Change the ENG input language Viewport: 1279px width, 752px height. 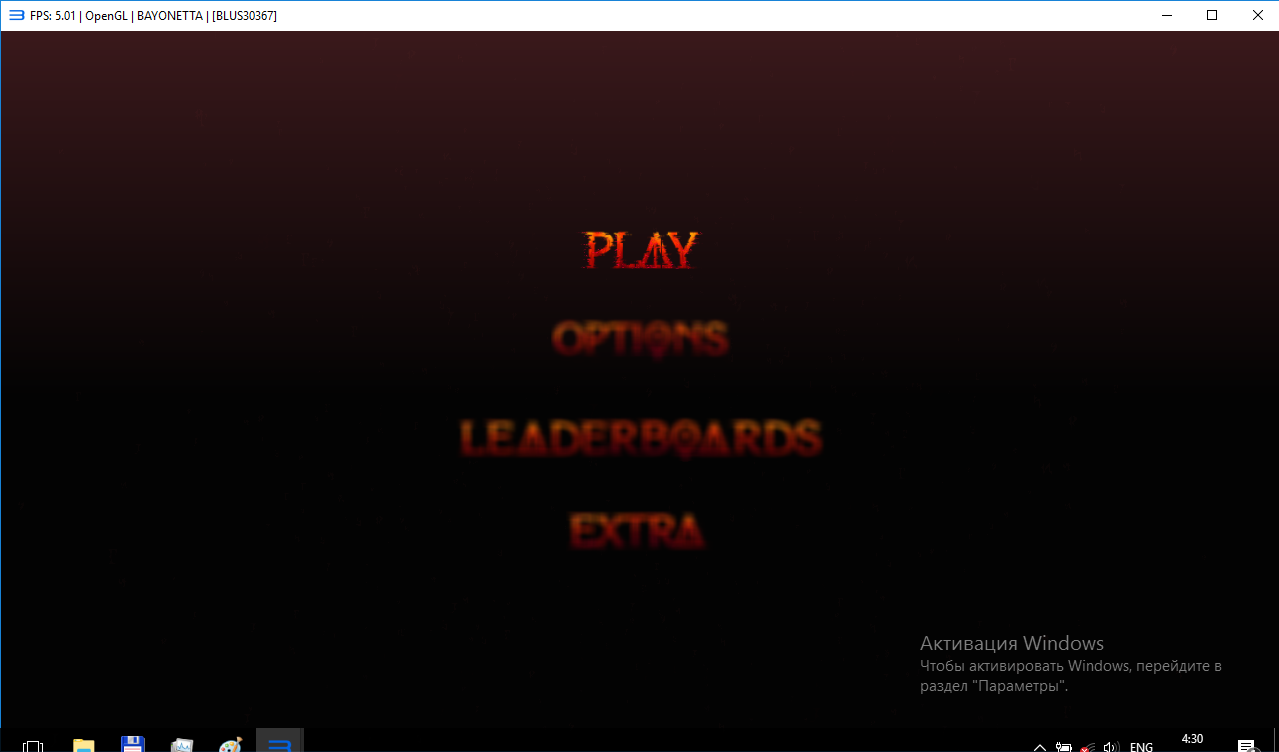coord(1142,746)
